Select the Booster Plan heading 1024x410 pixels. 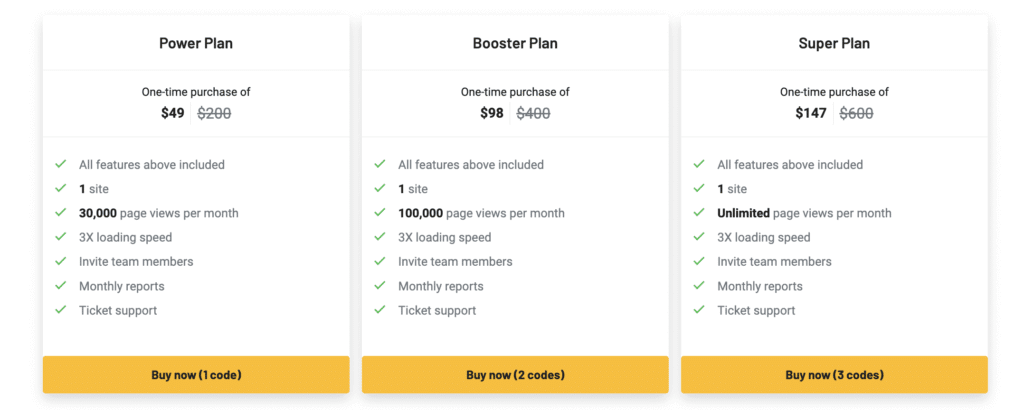[x=515, y=43]
